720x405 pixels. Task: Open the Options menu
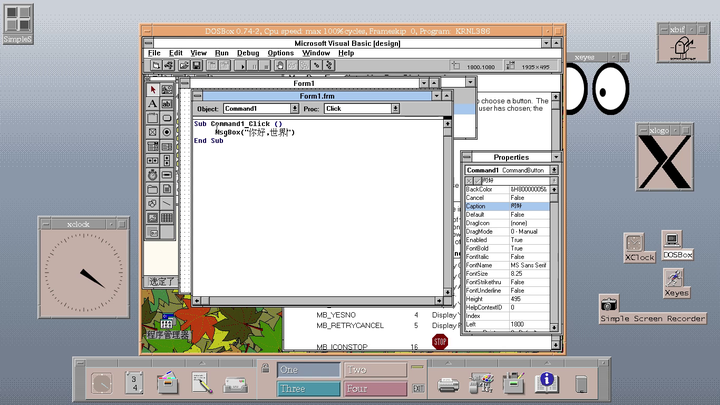280,53
